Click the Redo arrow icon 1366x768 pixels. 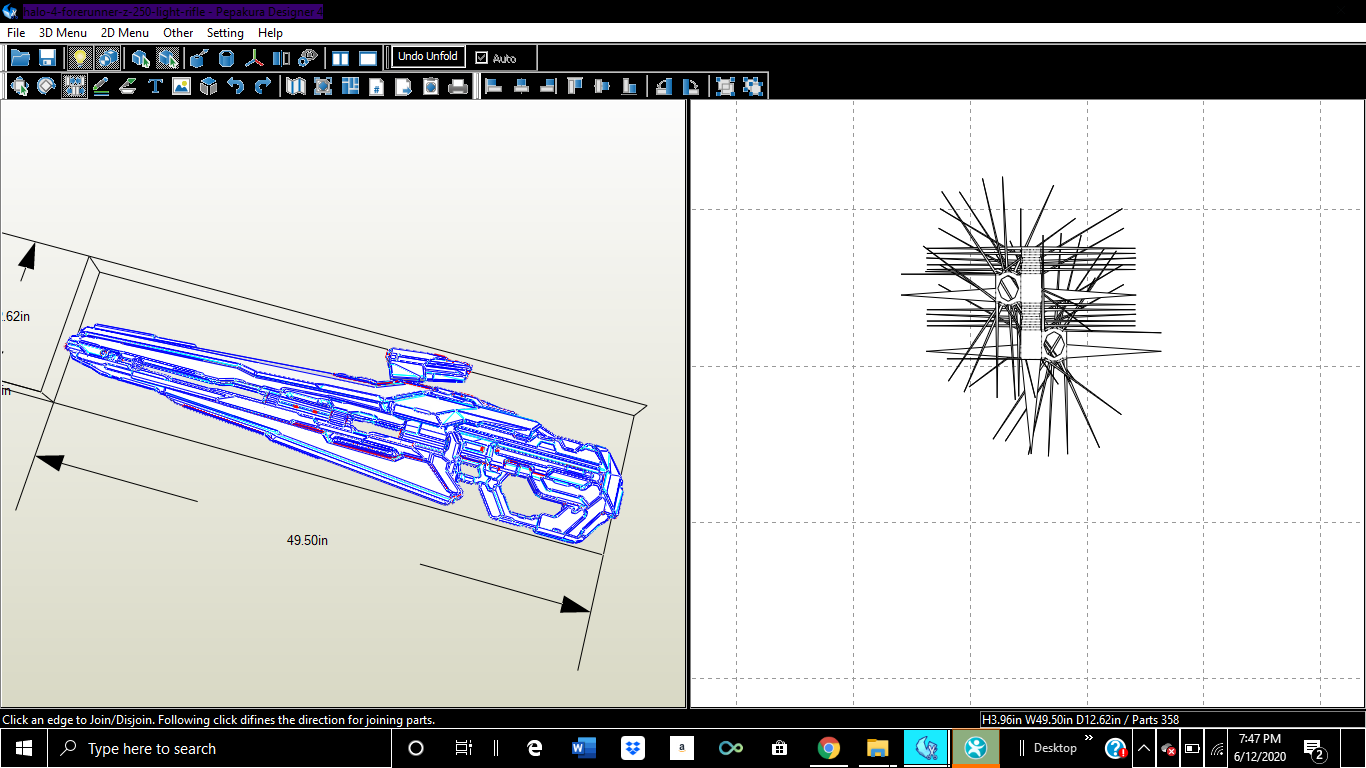pos(262,87)
